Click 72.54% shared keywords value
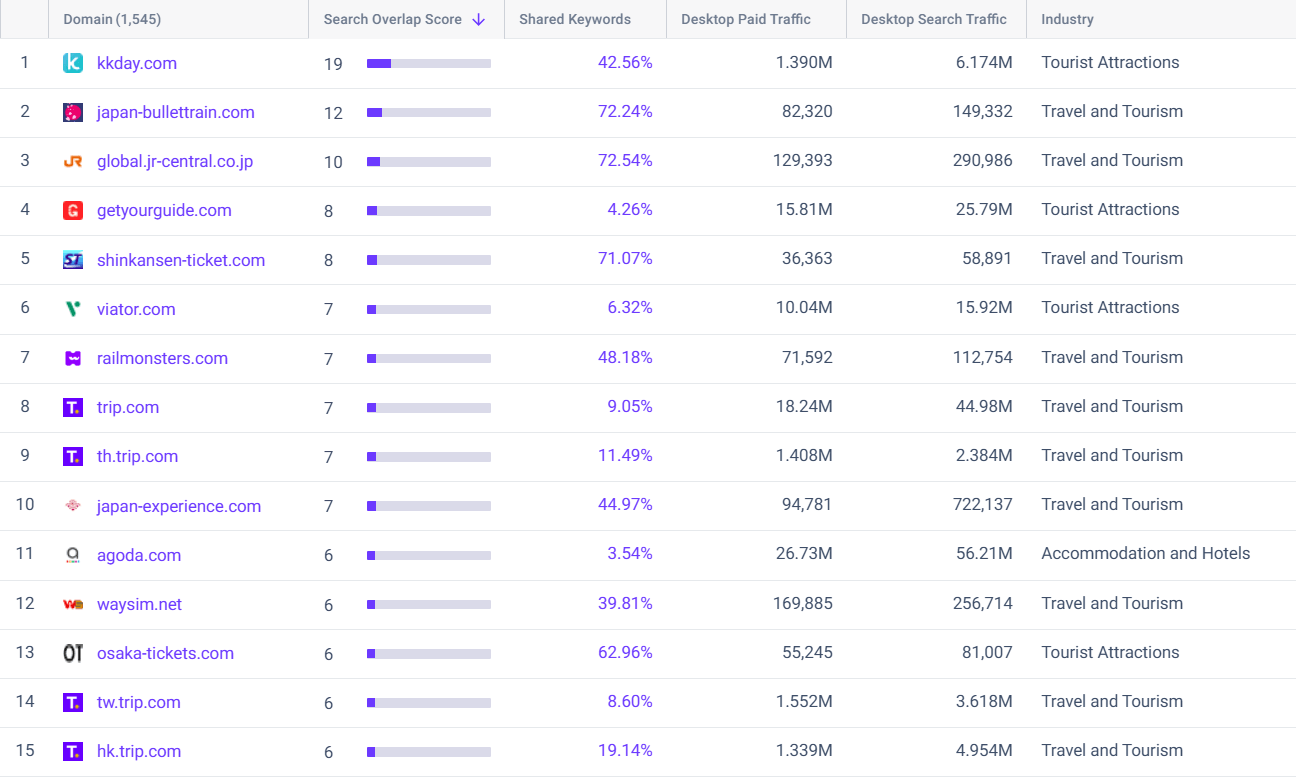This screenshot has width=1296, height=779. (x=625, y=160)
